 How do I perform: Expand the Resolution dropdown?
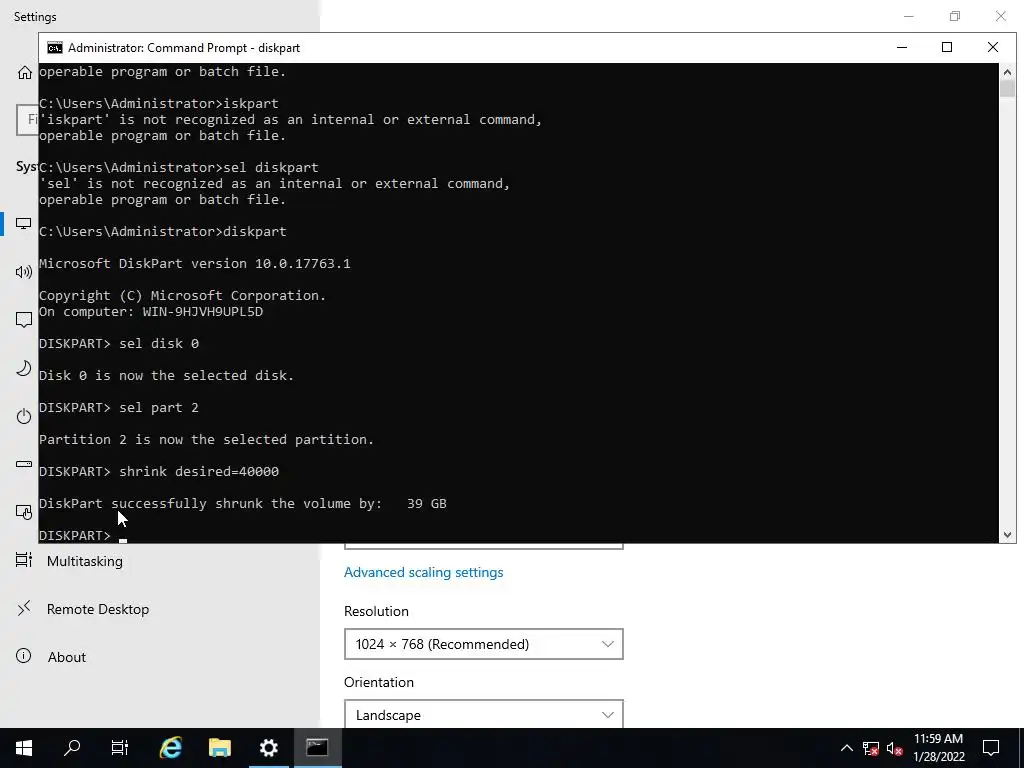(483, 644)
